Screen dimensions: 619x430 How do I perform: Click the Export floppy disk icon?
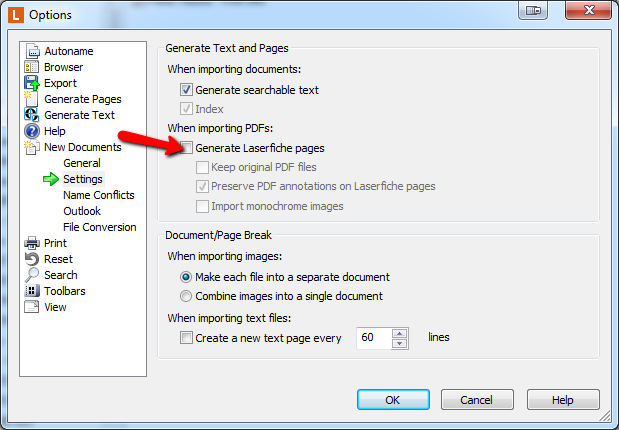coord(32,83)
